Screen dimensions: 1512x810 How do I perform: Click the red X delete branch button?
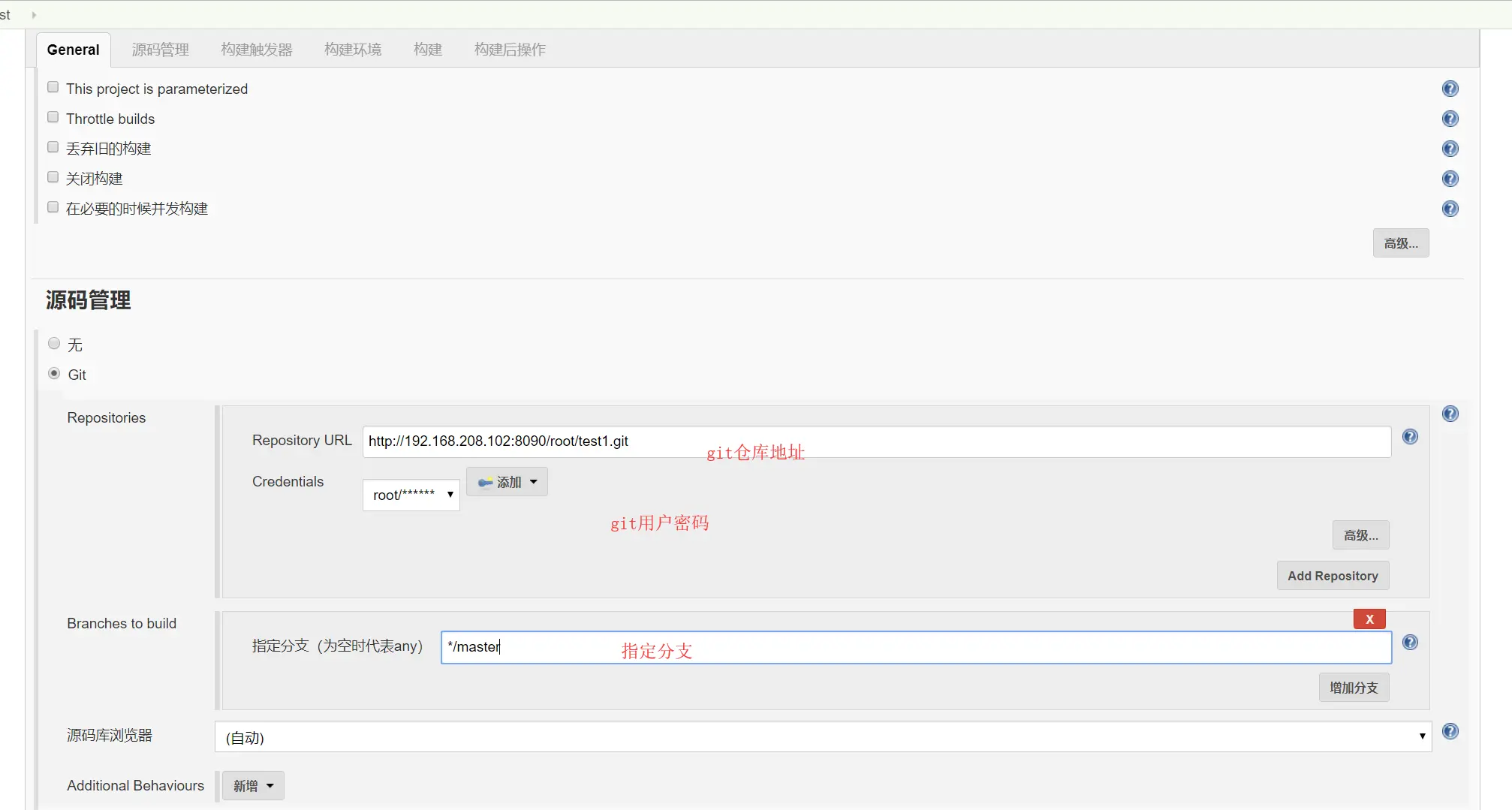coord(1369,619)
